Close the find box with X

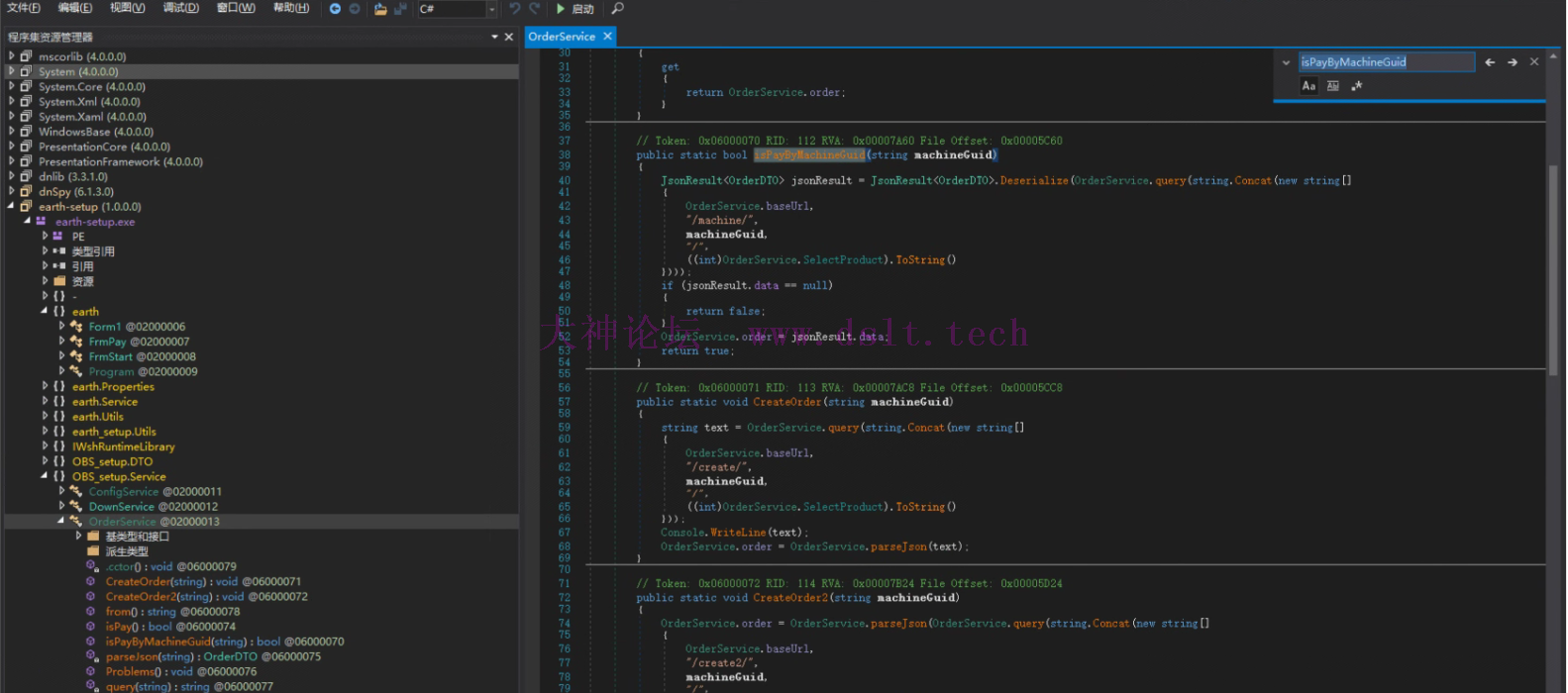click(1534, 61)
